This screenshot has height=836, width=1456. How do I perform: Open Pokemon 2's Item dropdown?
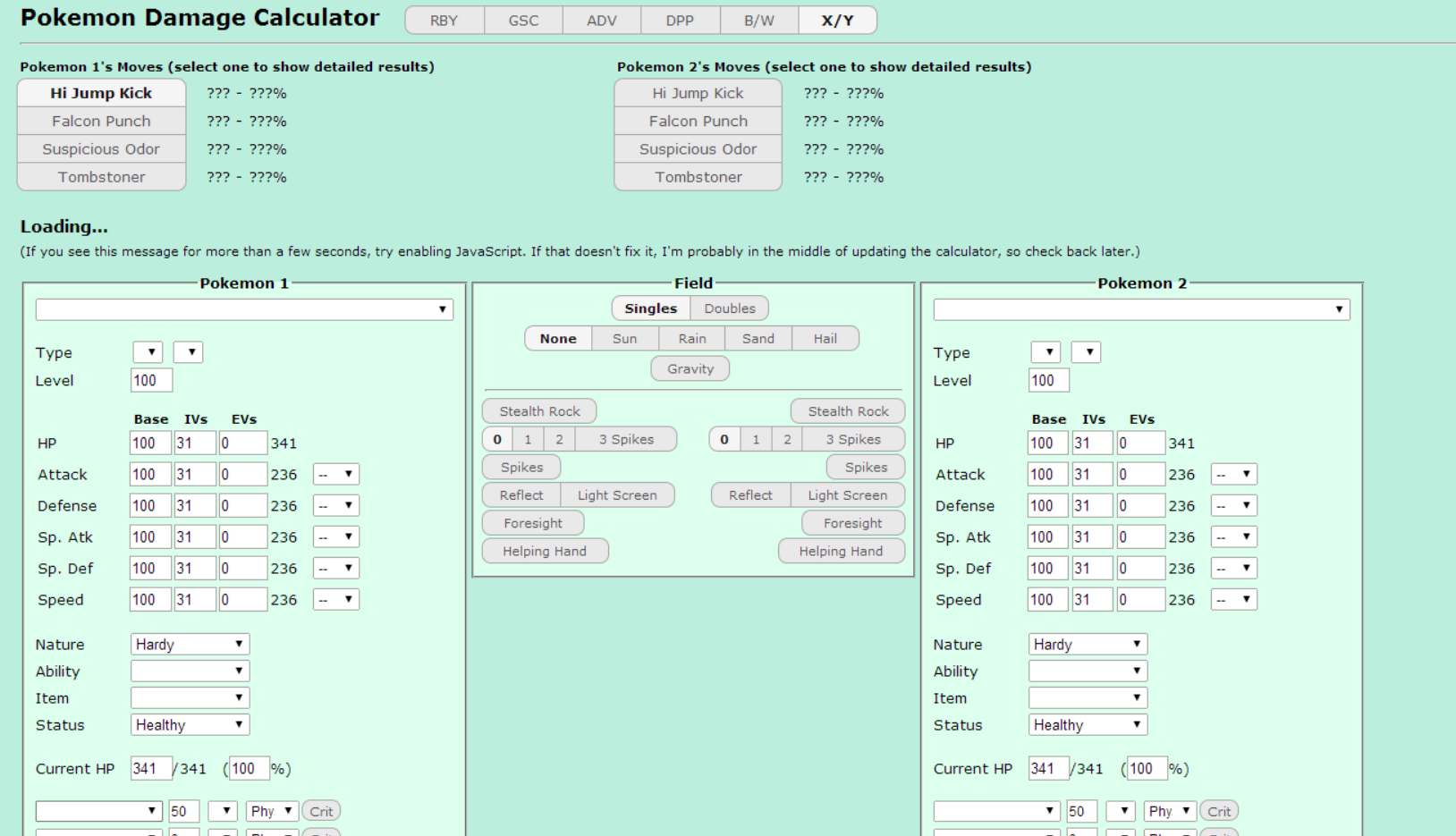click(1088, 698)
